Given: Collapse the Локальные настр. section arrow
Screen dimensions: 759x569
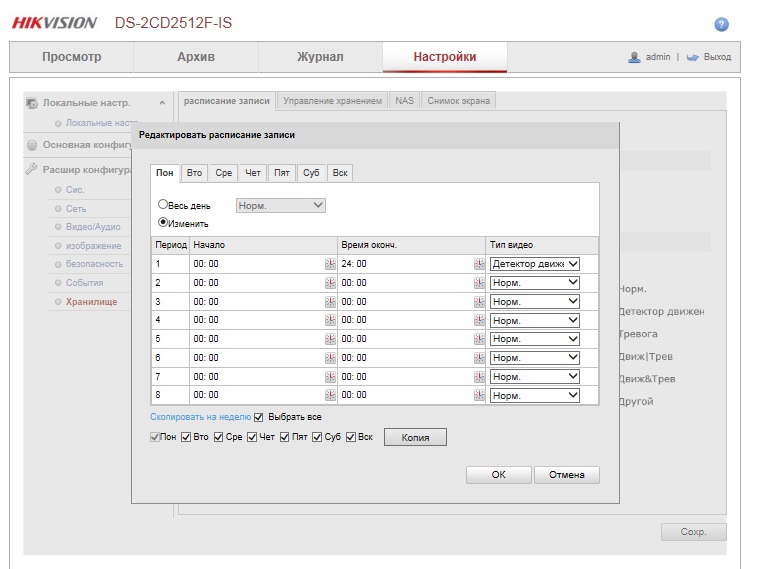Looking at the screenshot, I should (x=162, y=103).
